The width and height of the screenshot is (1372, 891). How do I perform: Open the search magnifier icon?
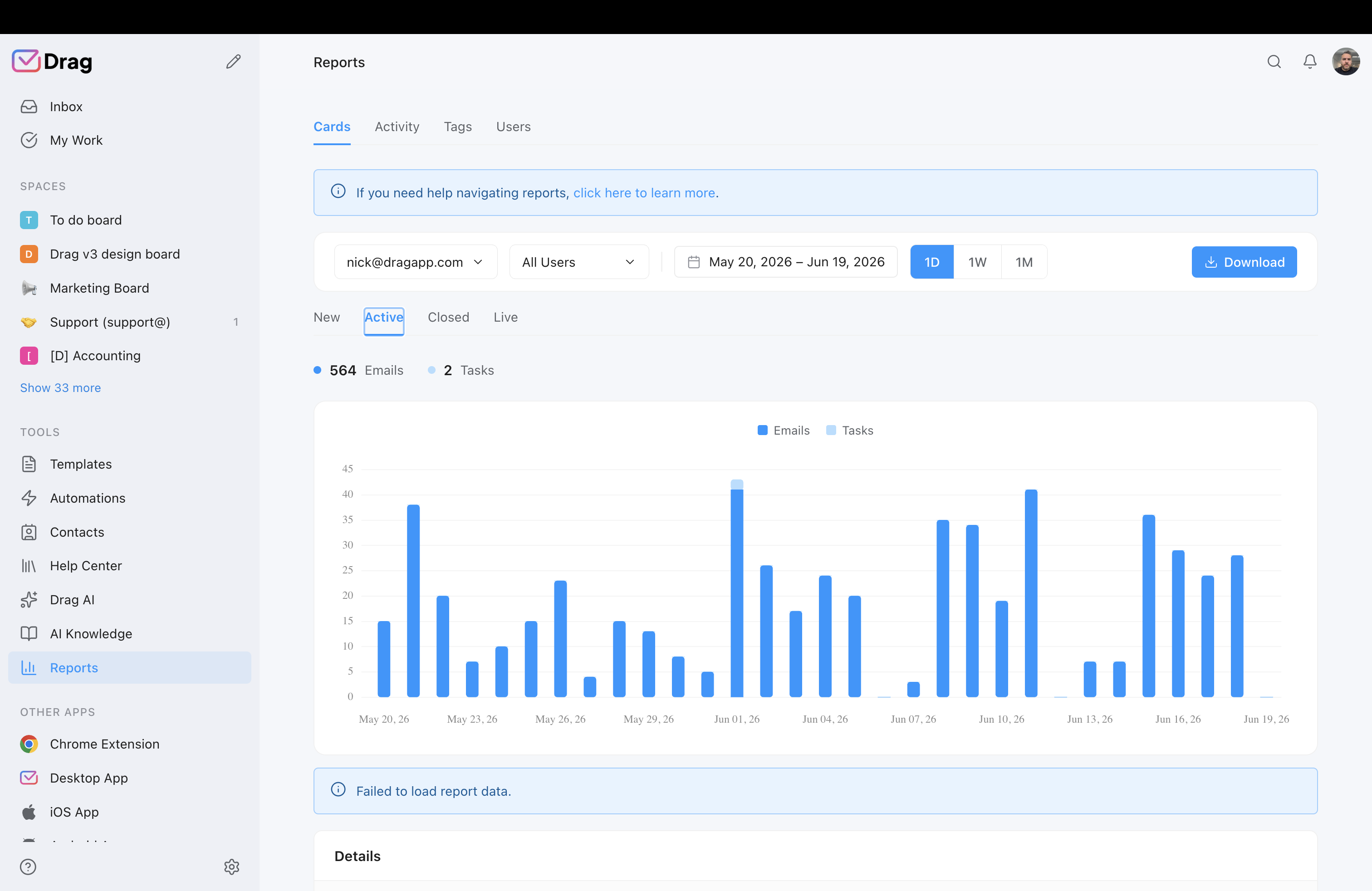[x=1274, y=62]
